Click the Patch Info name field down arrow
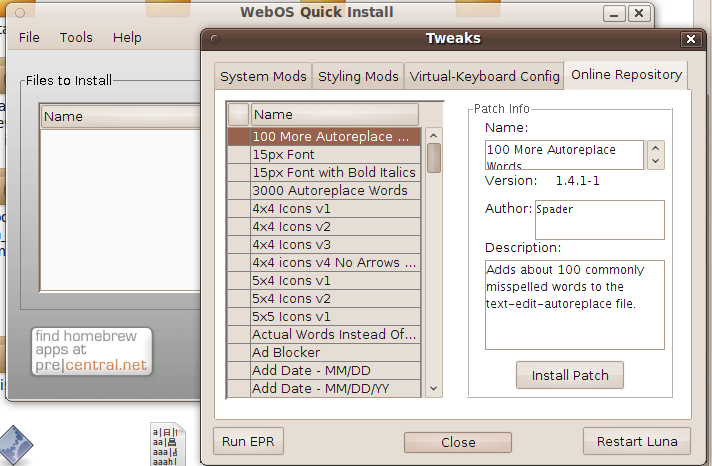The height and width of the screenshot is (466, 712). click(655, 161)
